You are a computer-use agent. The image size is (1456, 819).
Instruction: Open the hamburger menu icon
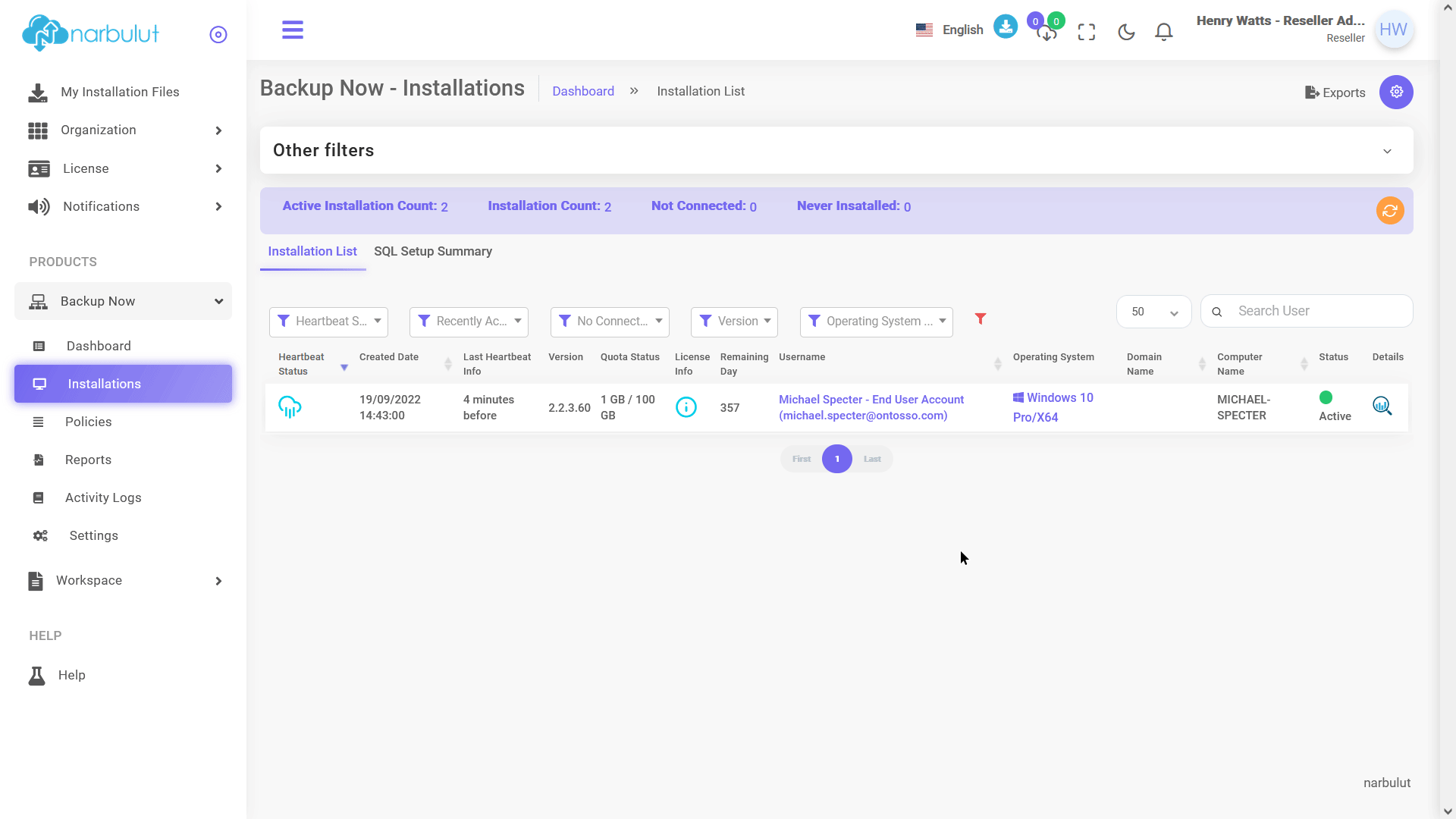[x=293, y=30]
